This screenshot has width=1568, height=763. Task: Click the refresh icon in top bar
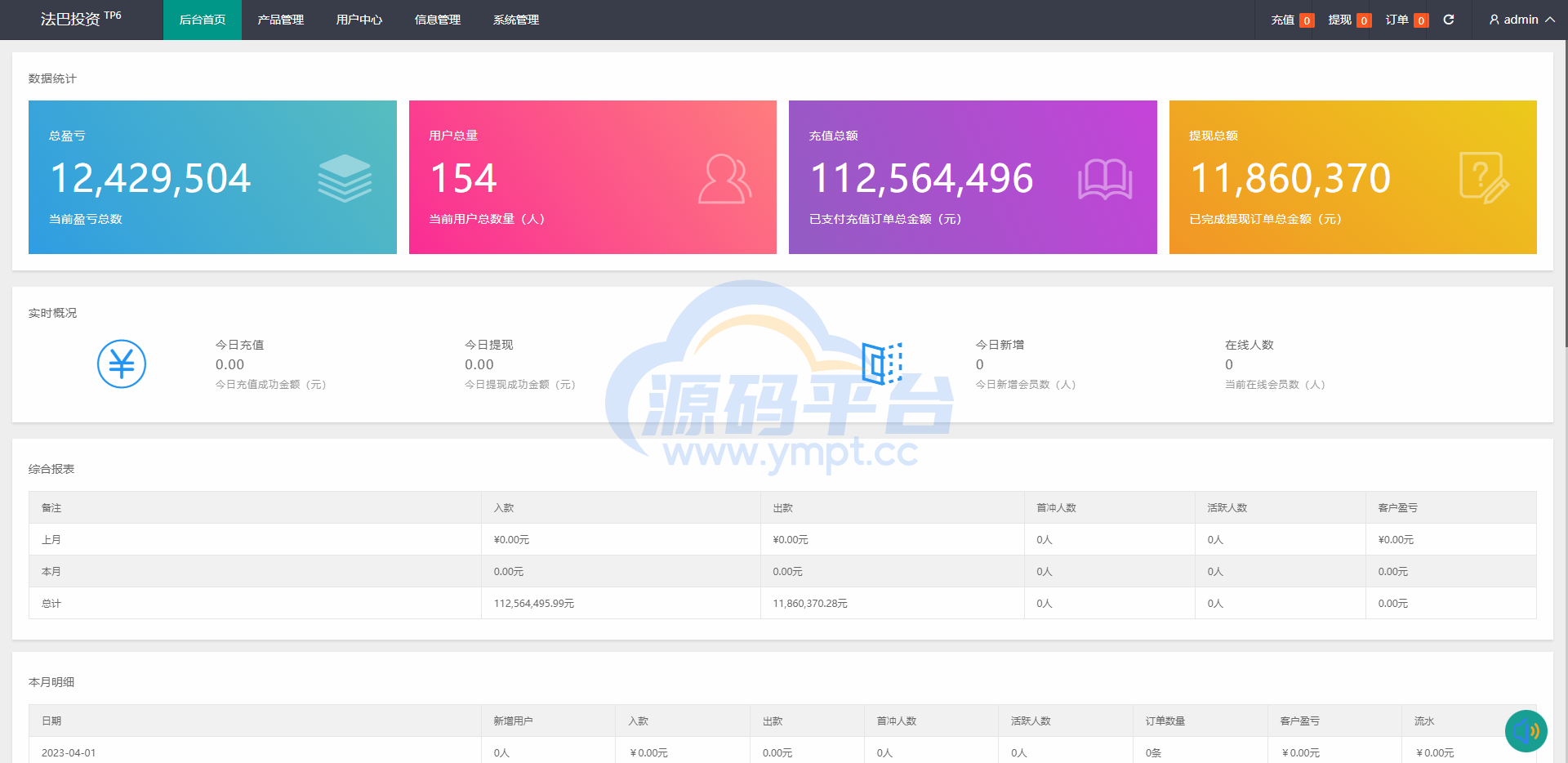(1449, 20)
